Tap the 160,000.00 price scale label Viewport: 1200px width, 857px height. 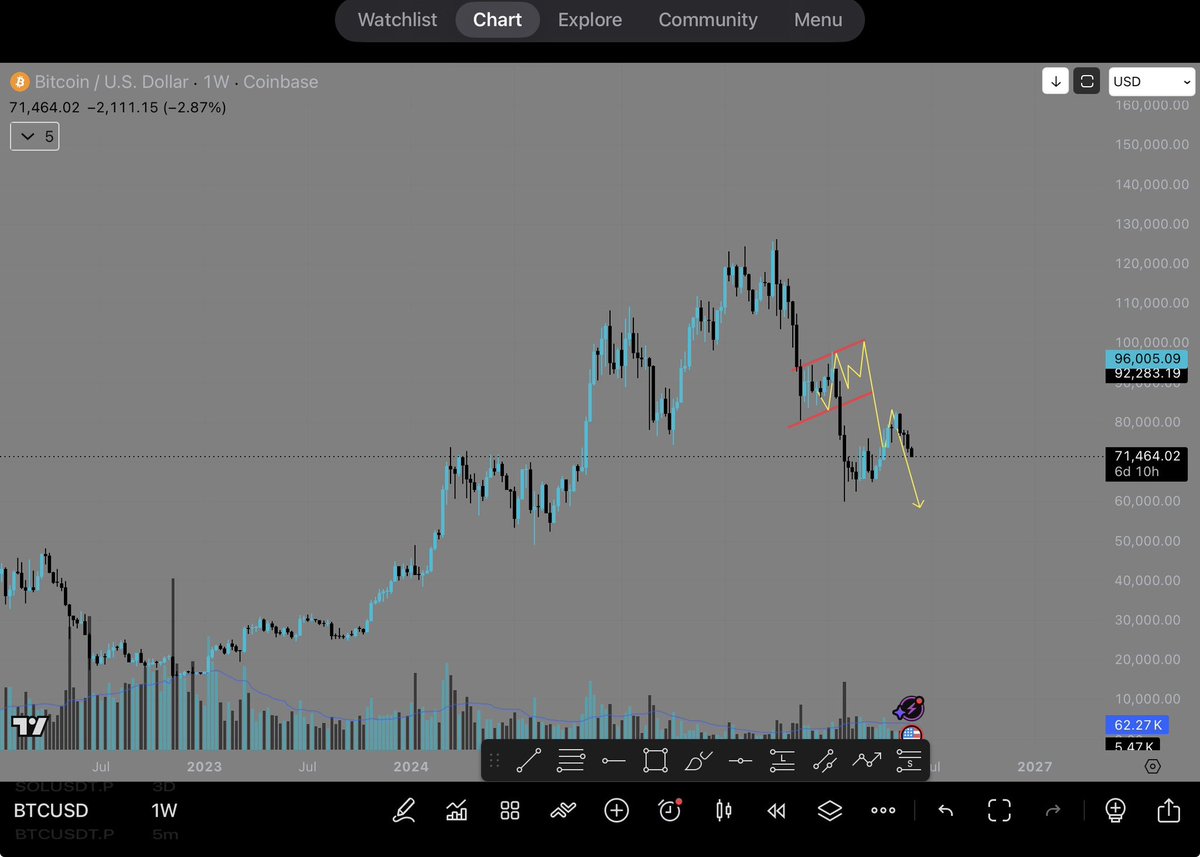[x=1152, y=105]
